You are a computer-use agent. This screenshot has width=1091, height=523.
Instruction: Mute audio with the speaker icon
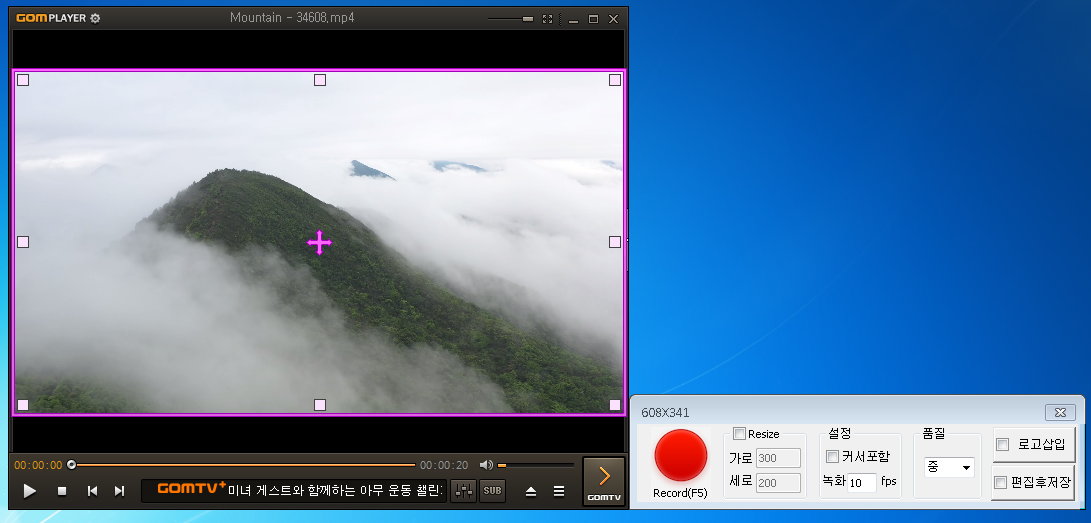pyautogui.click(x=486, y=465)
